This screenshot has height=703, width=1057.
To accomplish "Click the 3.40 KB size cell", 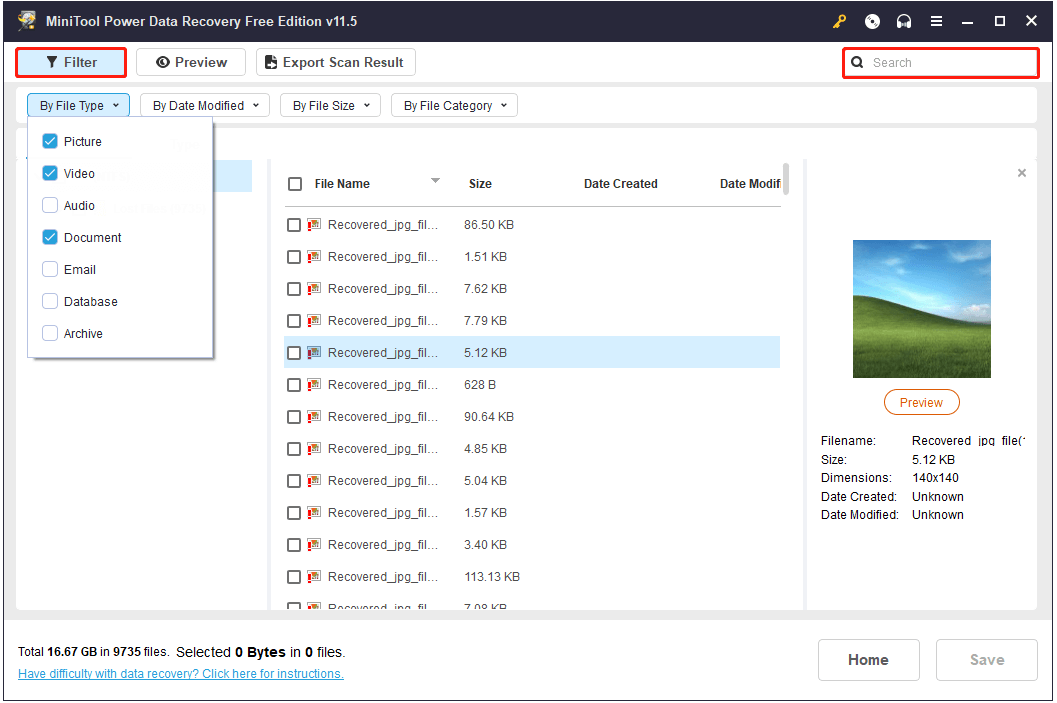I will coord(485,545).
